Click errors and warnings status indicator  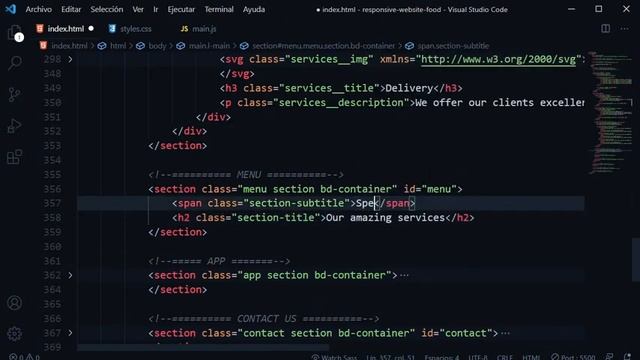coord(24,357)
